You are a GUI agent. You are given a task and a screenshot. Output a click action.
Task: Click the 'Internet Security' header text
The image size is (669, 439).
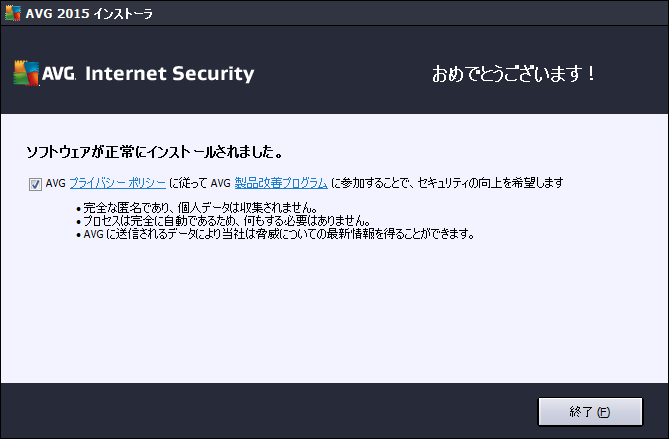169,73
